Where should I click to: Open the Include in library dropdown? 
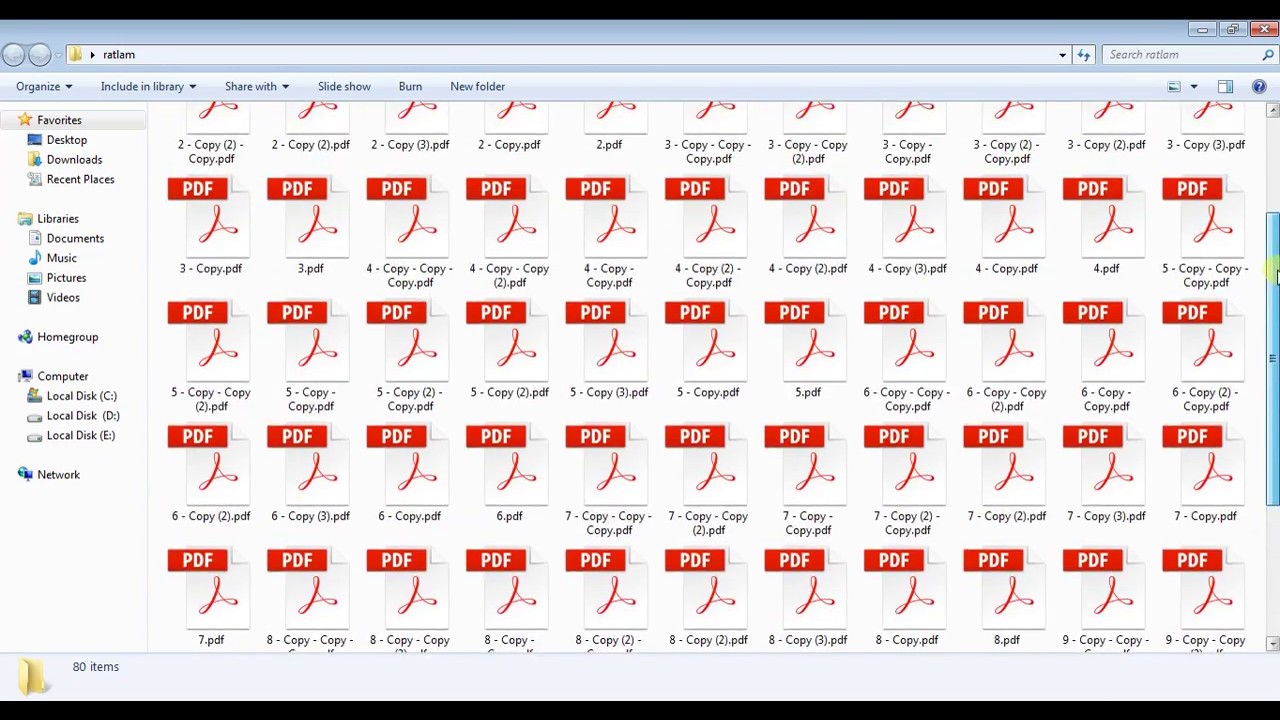tap(148, 87)
